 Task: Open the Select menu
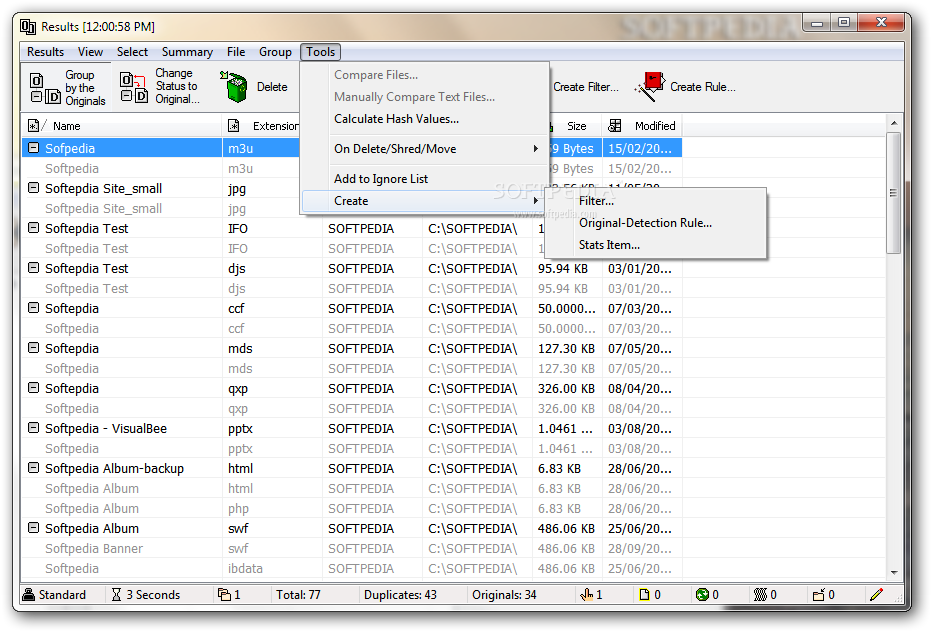[x=132, y=52]
